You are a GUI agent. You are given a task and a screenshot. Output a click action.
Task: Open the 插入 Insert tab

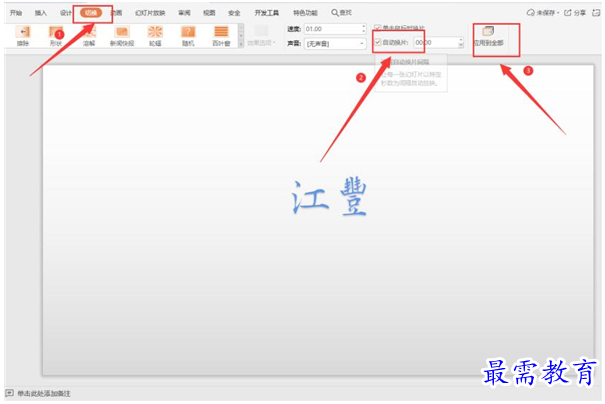point(41,13)
